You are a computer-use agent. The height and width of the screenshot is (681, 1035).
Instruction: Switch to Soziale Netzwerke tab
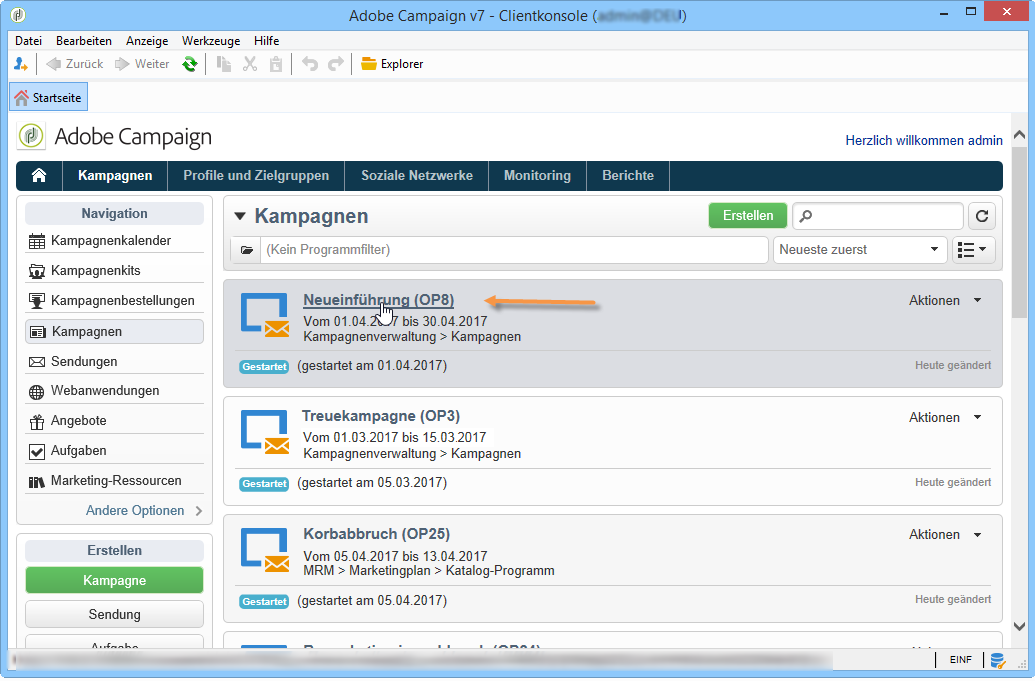[x=417, y=176]
